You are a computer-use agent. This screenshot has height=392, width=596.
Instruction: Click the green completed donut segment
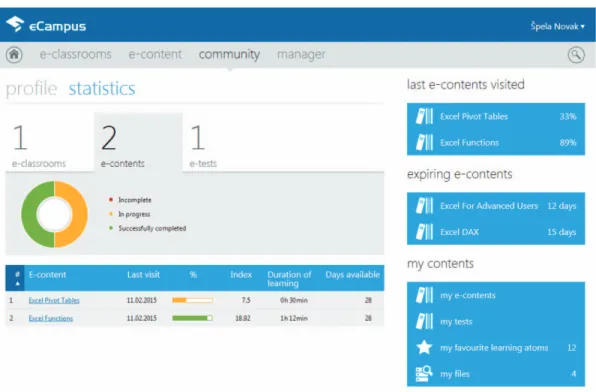[29, 214]
